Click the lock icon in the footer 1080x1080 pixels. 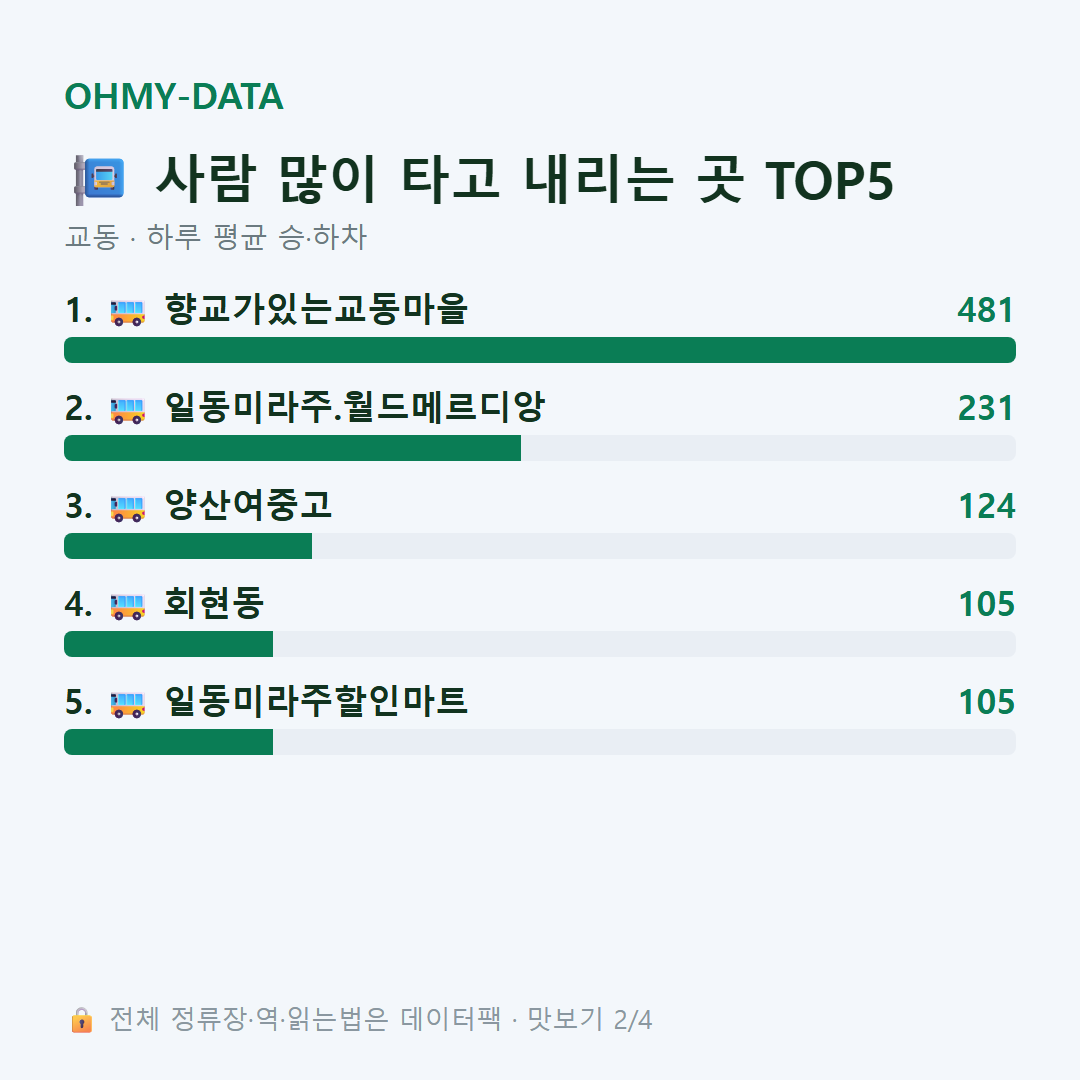[81, 1019]
